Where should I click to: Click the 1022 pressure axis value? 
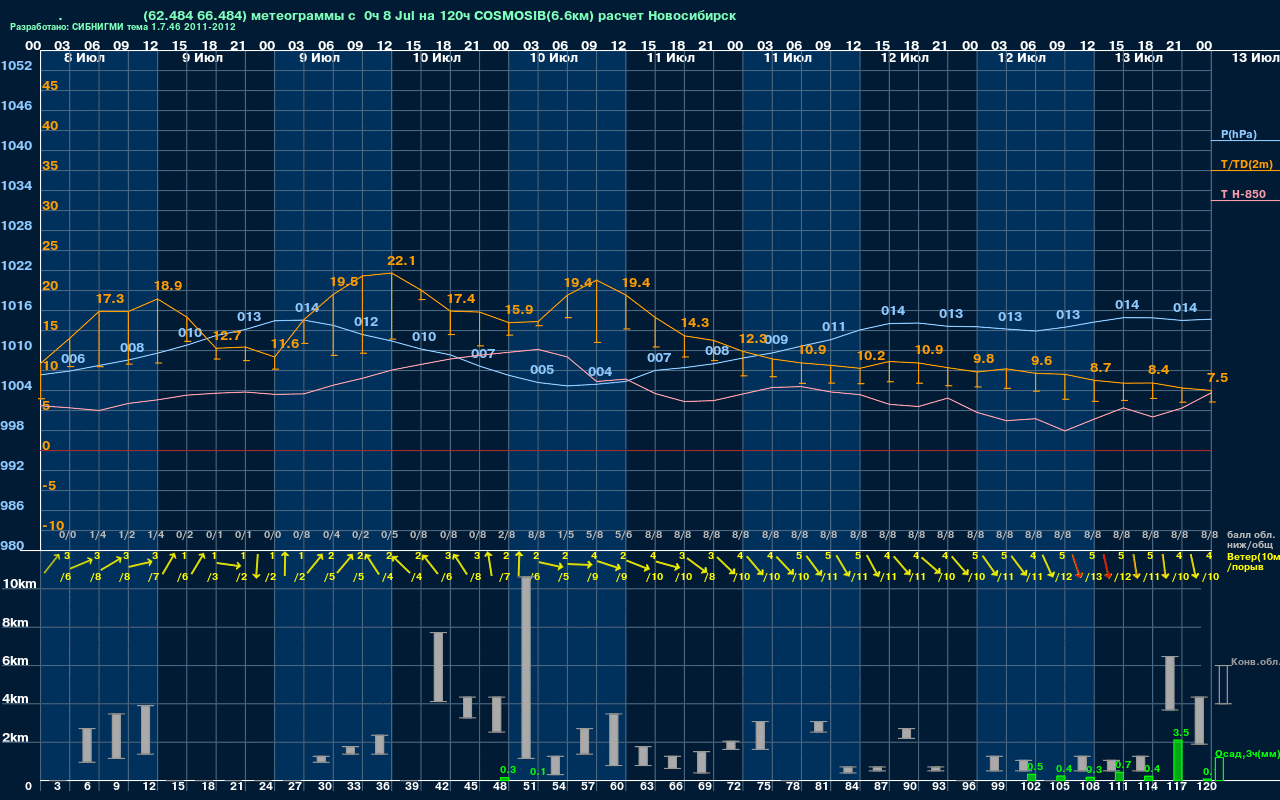click(x=16, y=266)
